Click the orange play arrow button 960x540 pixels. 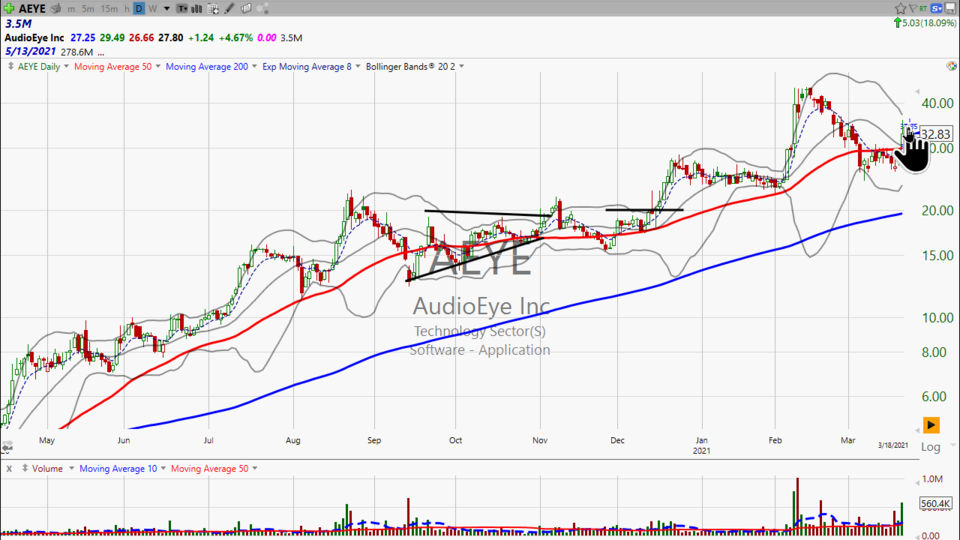tap(931, 424)
